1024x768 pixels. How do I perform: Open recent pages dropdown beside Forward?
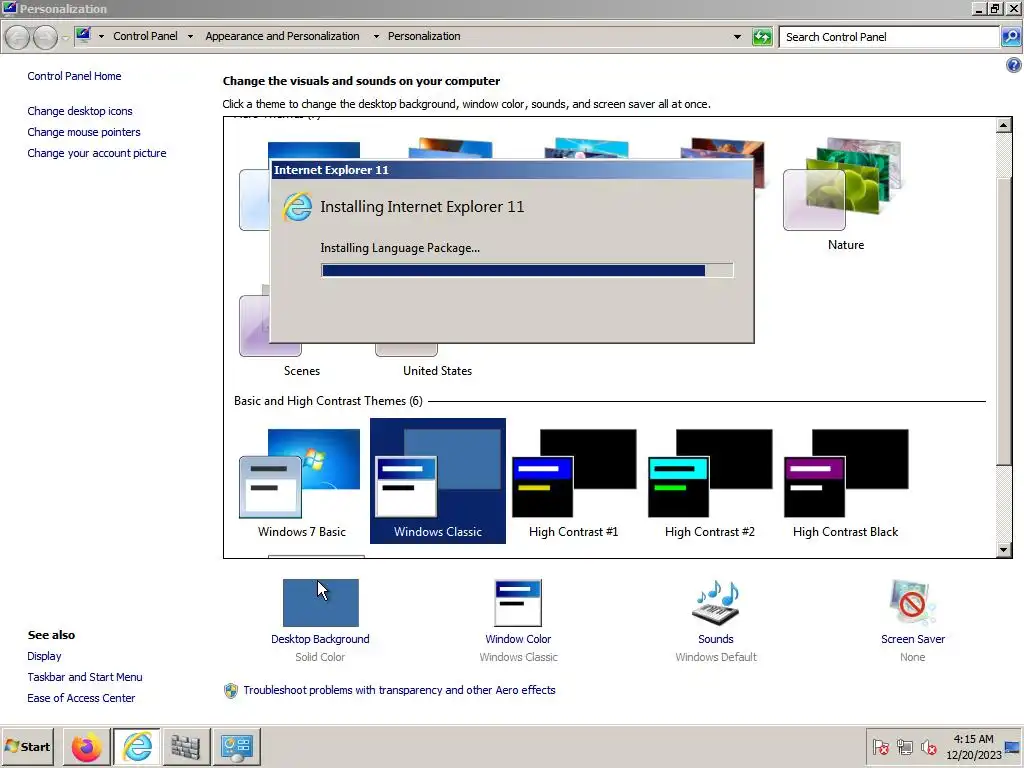65,38
